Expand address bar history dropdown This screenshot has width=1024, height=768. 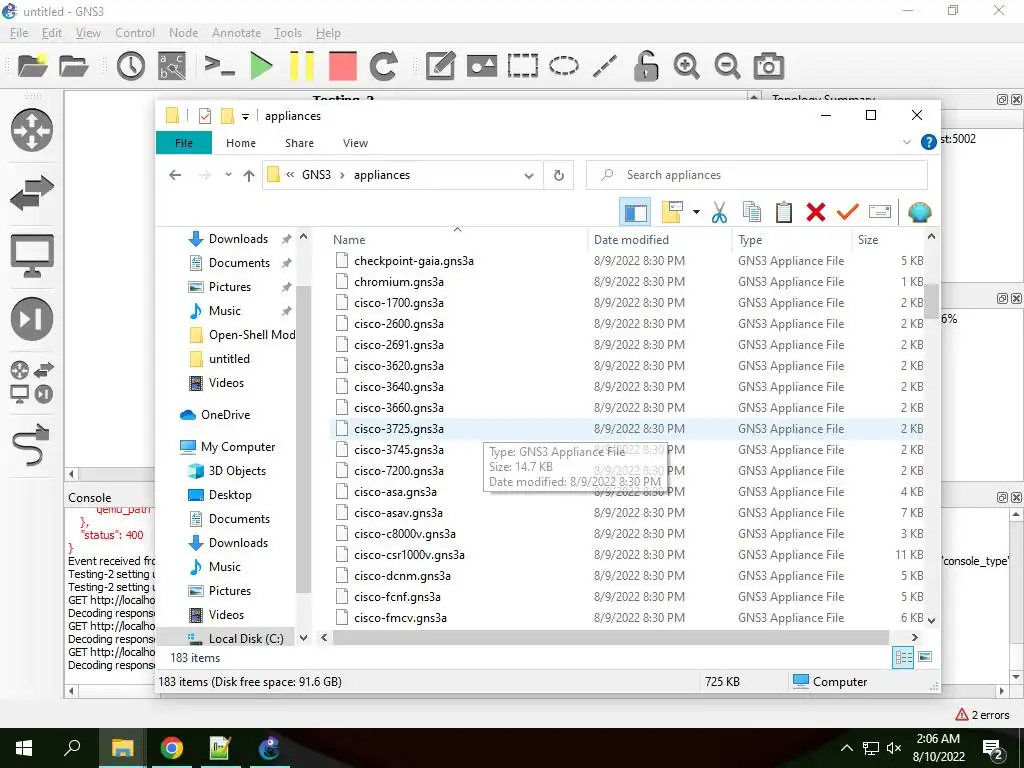coord(529,175)
